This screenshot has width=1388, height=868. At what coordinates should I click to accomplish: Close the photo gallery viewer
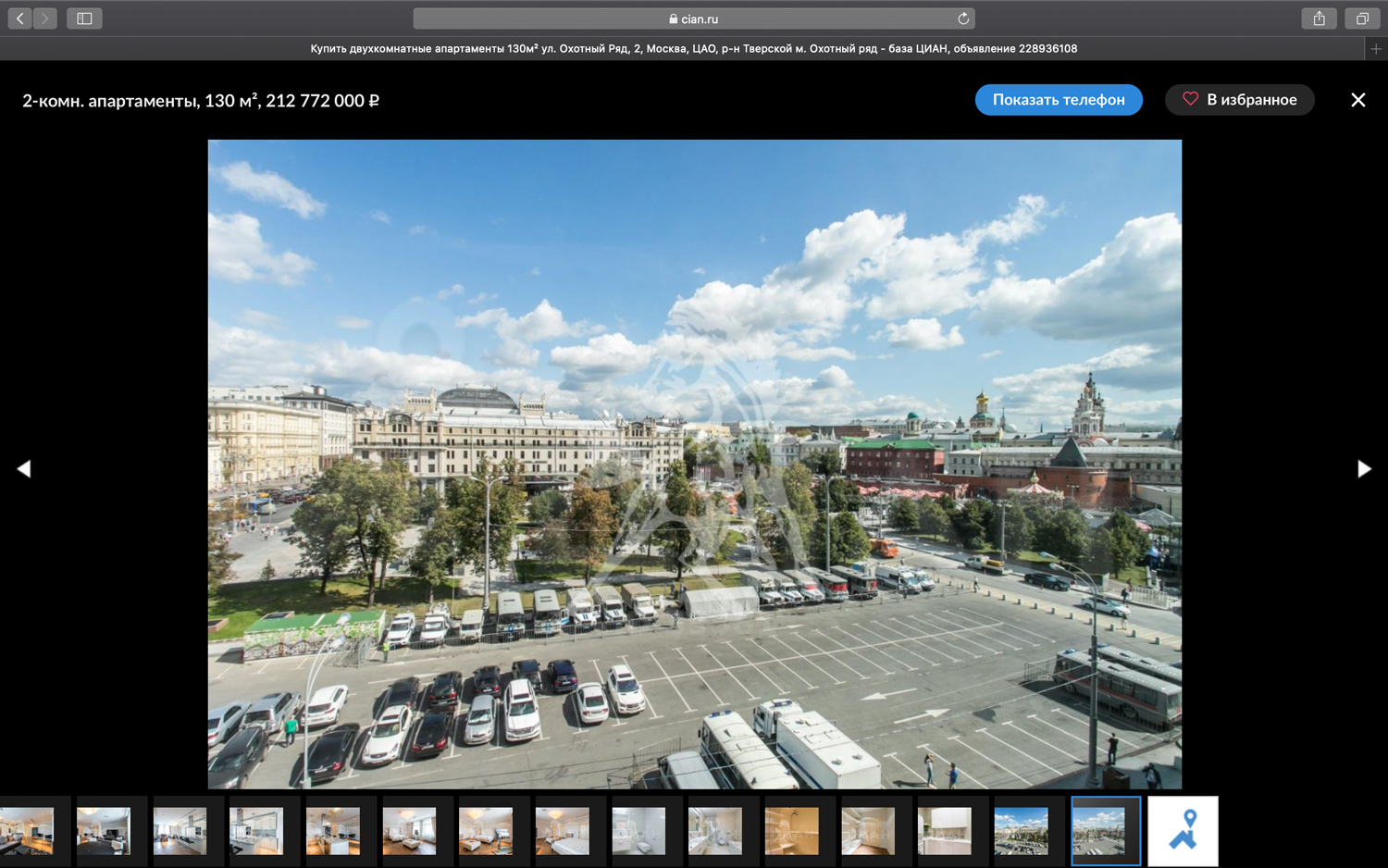[1357, 100]
